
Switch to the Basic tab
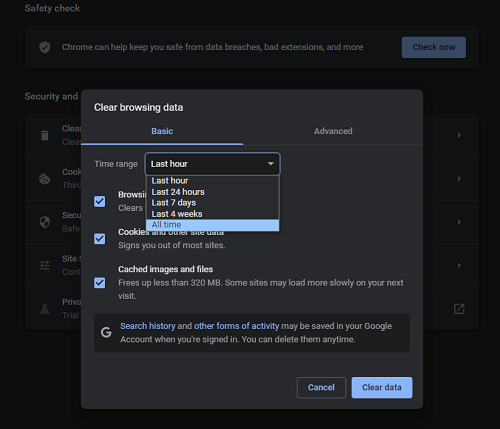(162, 131)
